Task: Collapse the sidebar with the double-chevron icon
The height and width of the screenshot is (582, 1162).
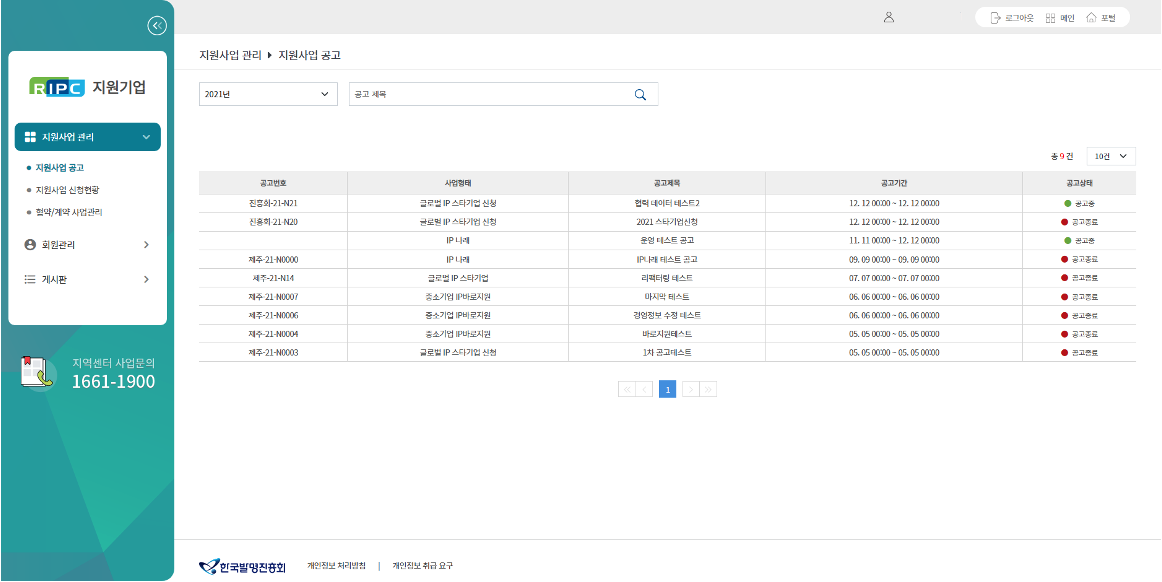Action: pyautogui.click(x=156, y=26)
